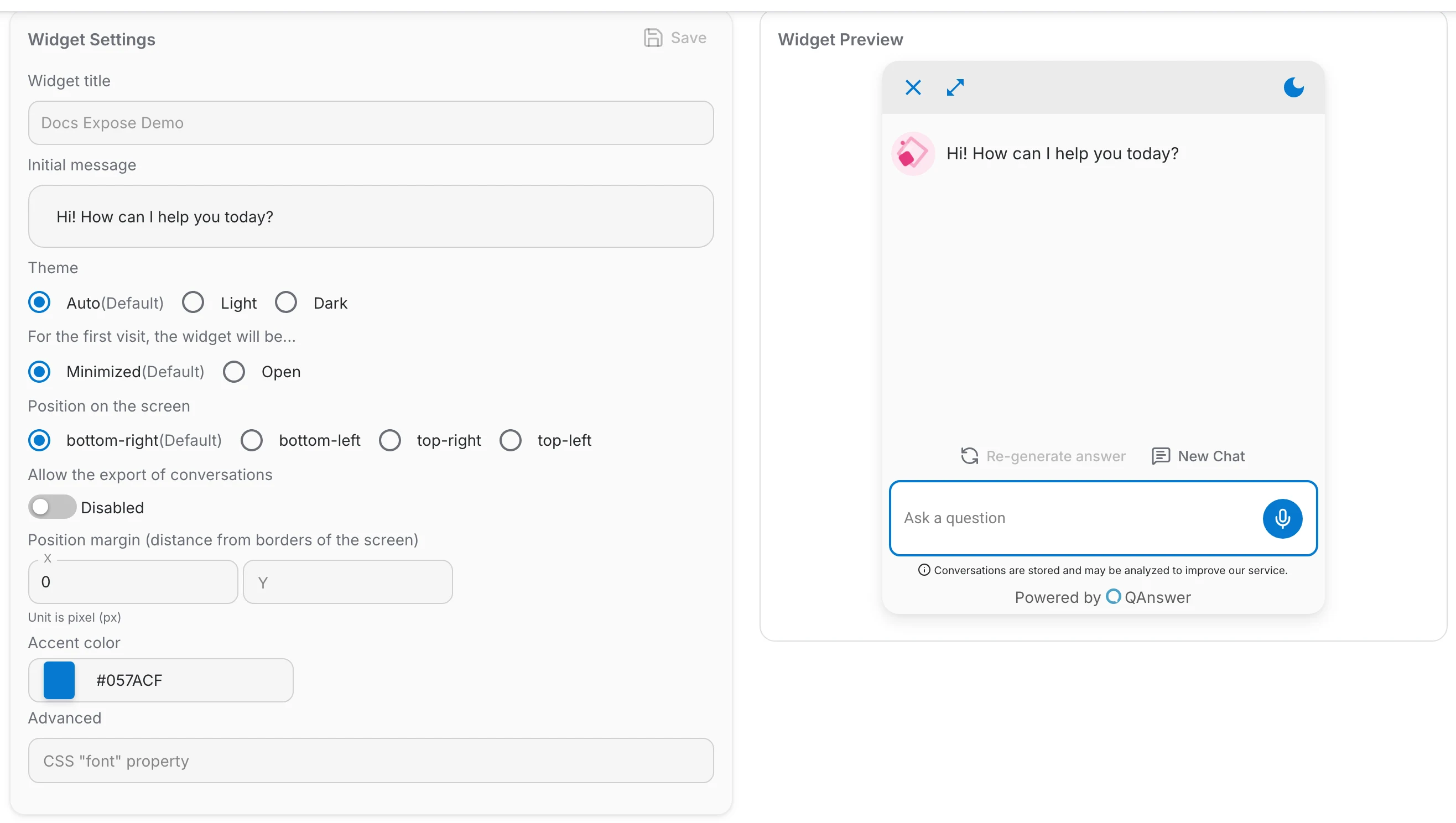The height and width of the screenshot is (823, 1456).
Task: Click the Y margin input field
Action: point(347,582)
